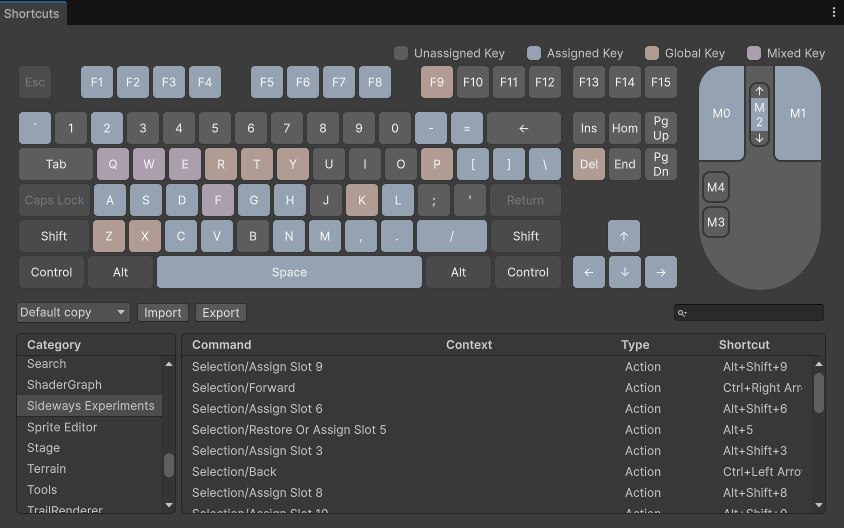The image size is (844, 528).
Task: Select the M1 right mouse button
Action: (798, 113)
